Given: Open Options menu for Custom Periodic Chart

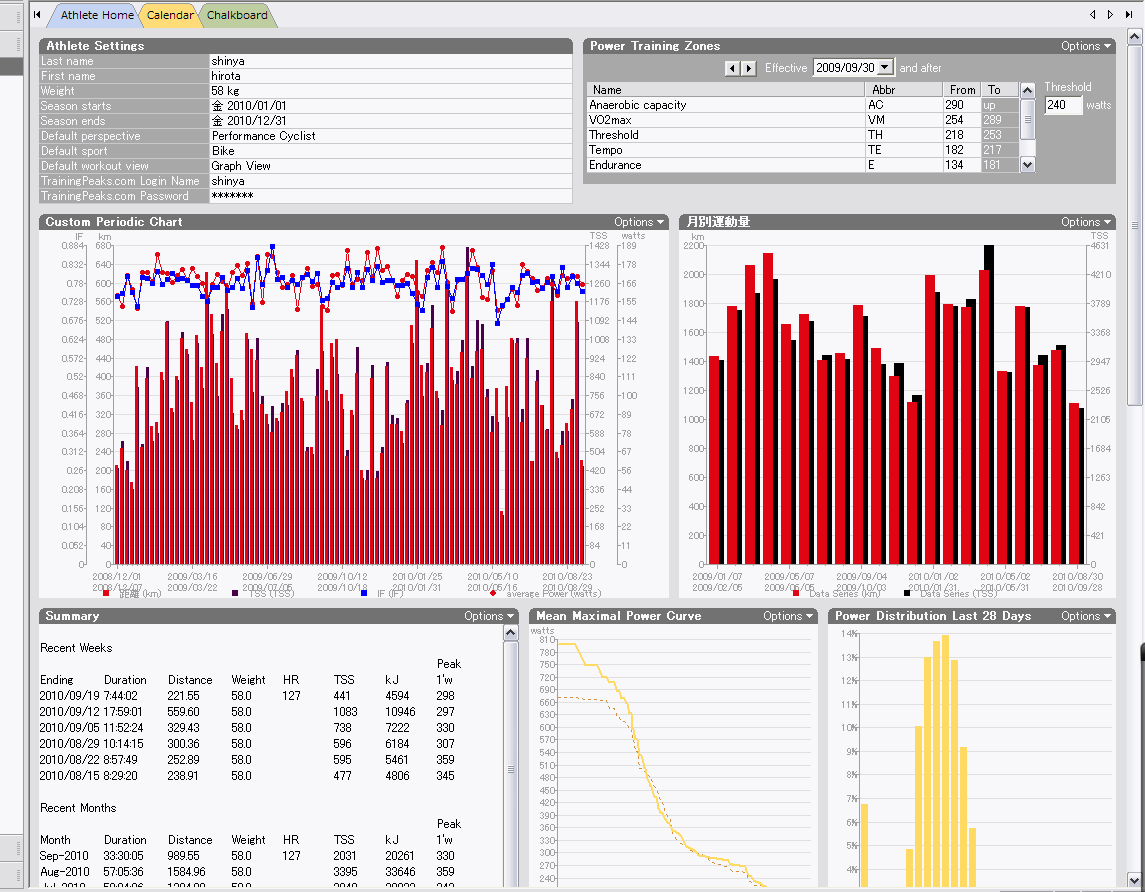Looking at the screenshot, I should [x=639, y=222].
